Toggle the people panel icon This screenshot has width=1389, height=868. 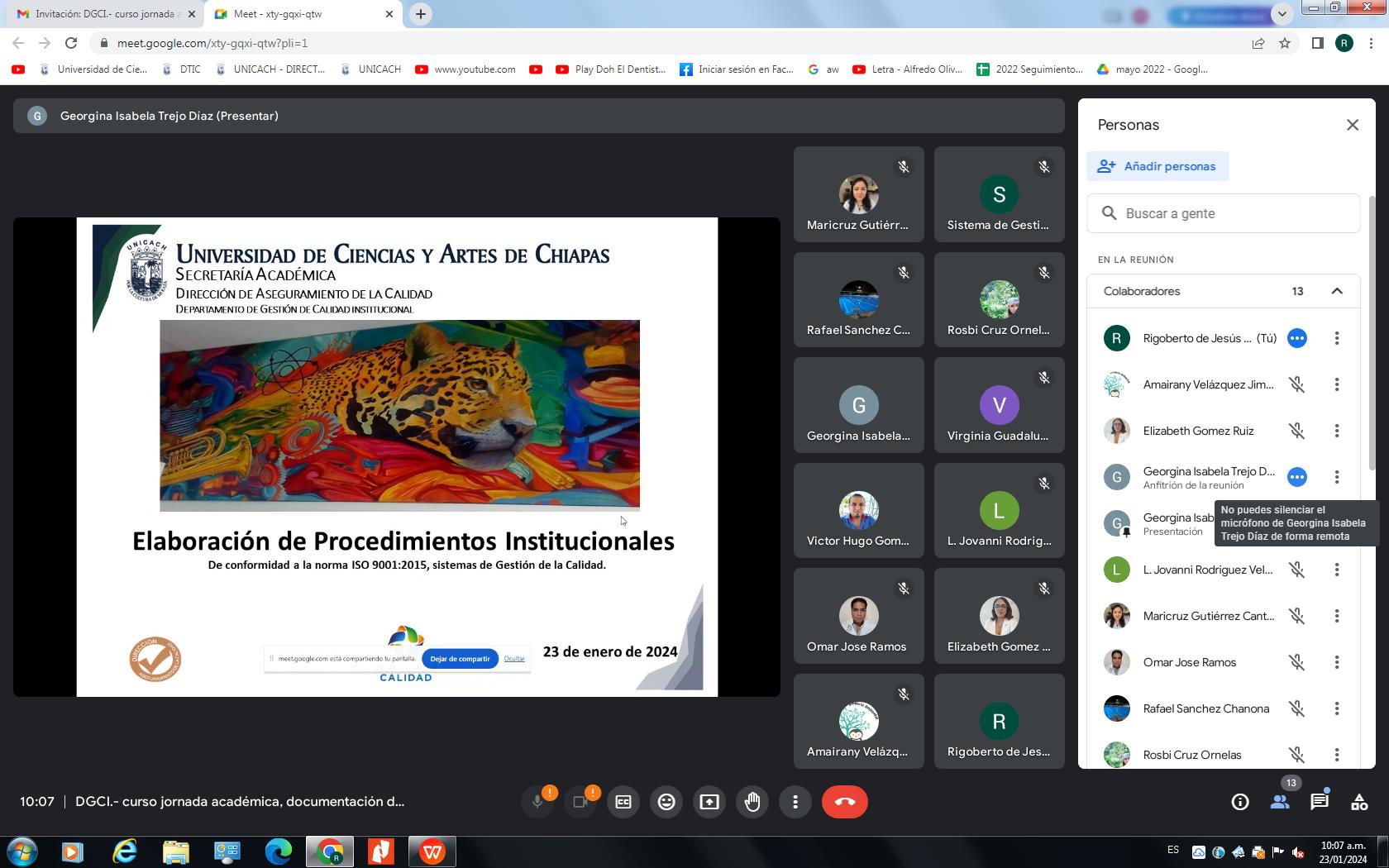pyautogui.click(x=1280, y=802)
